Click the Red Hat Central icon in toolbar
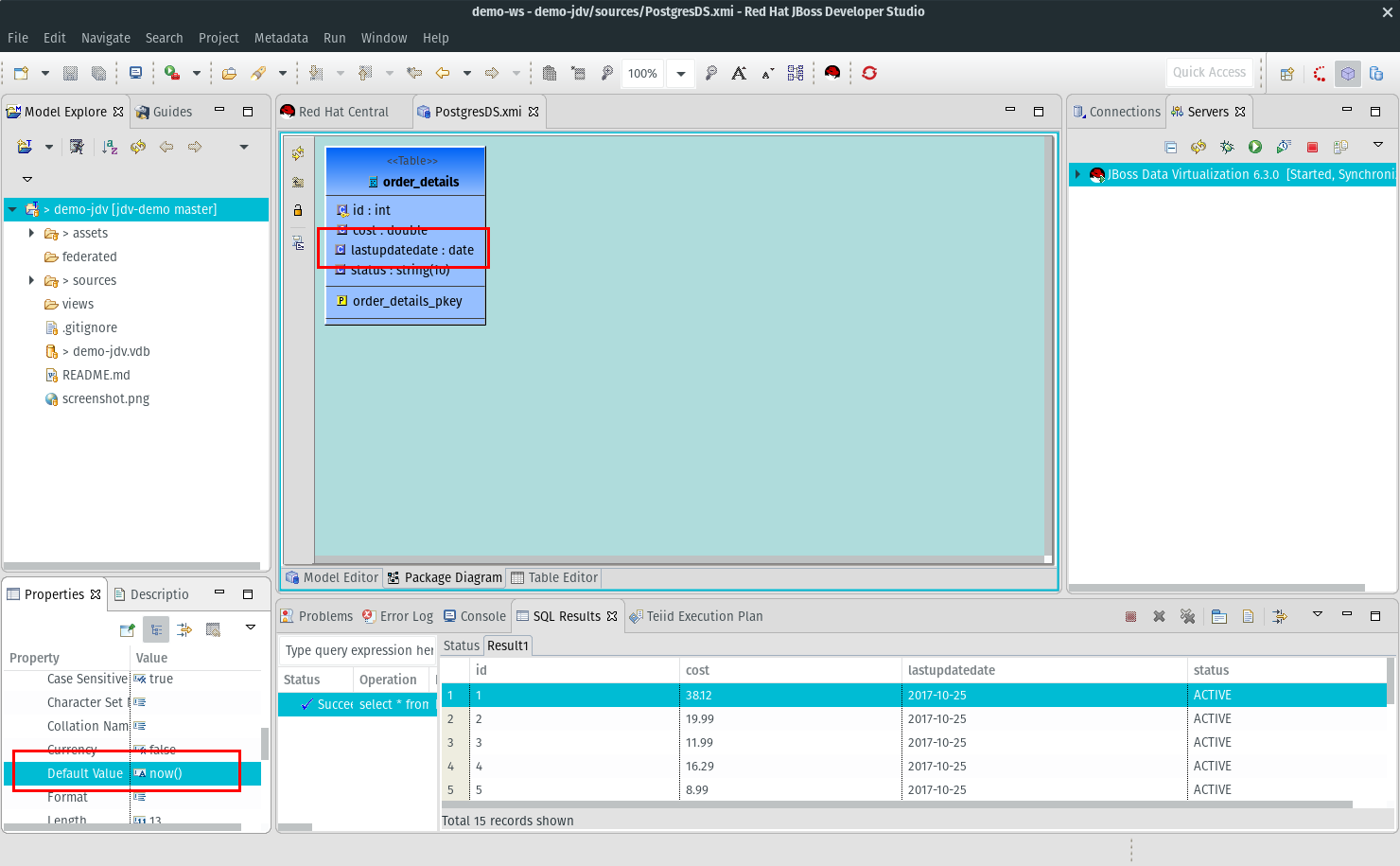 pos(832,73)
